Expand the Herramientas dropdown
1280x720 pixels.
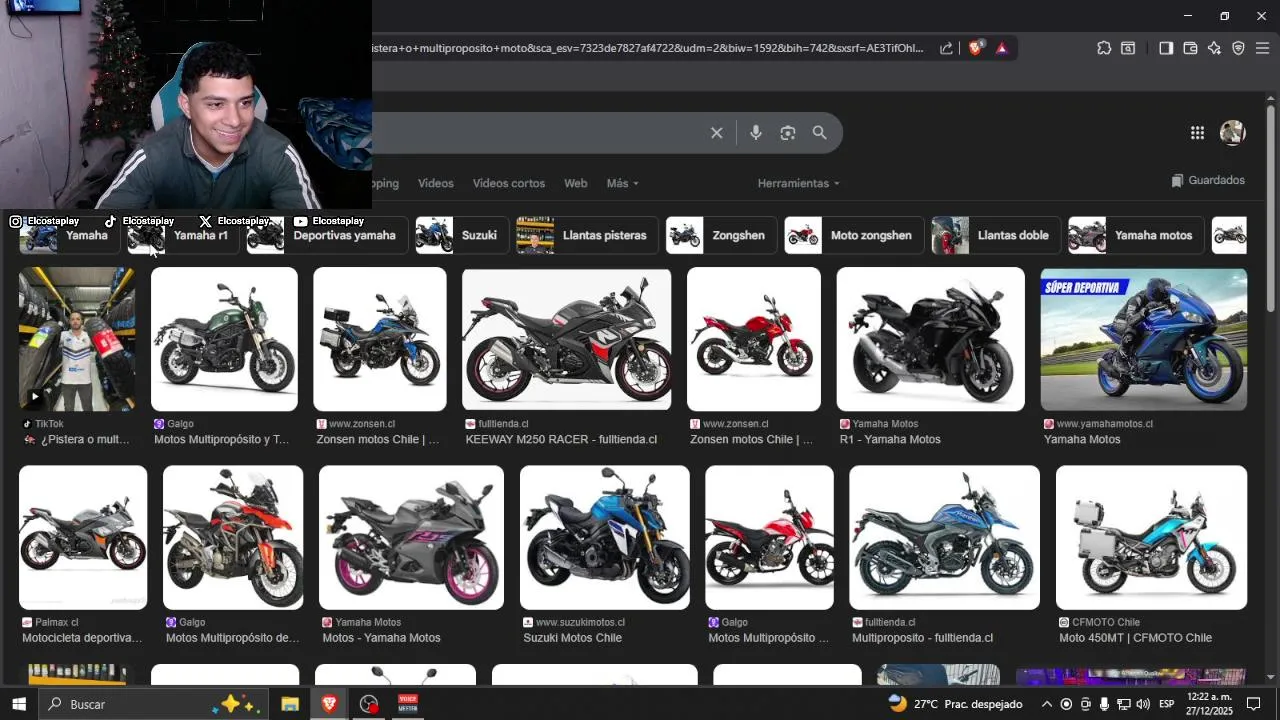[x=798, y=183]
